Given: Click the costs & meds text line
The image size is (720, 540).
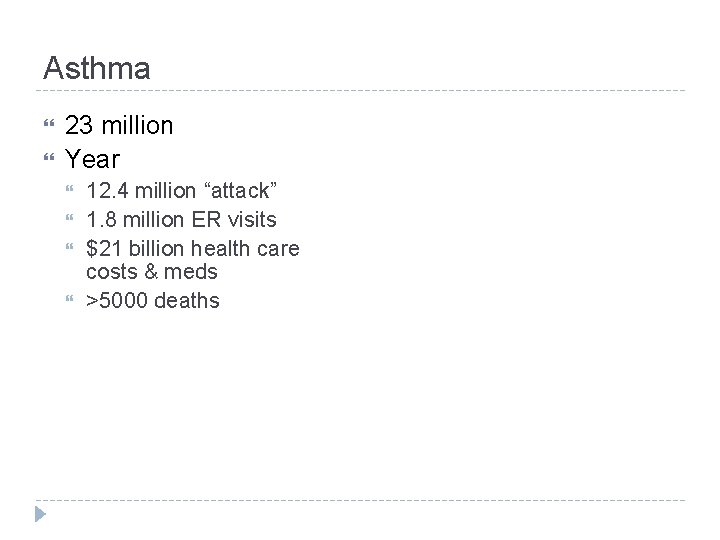Looking at the screenshot, I should (151, 272).
